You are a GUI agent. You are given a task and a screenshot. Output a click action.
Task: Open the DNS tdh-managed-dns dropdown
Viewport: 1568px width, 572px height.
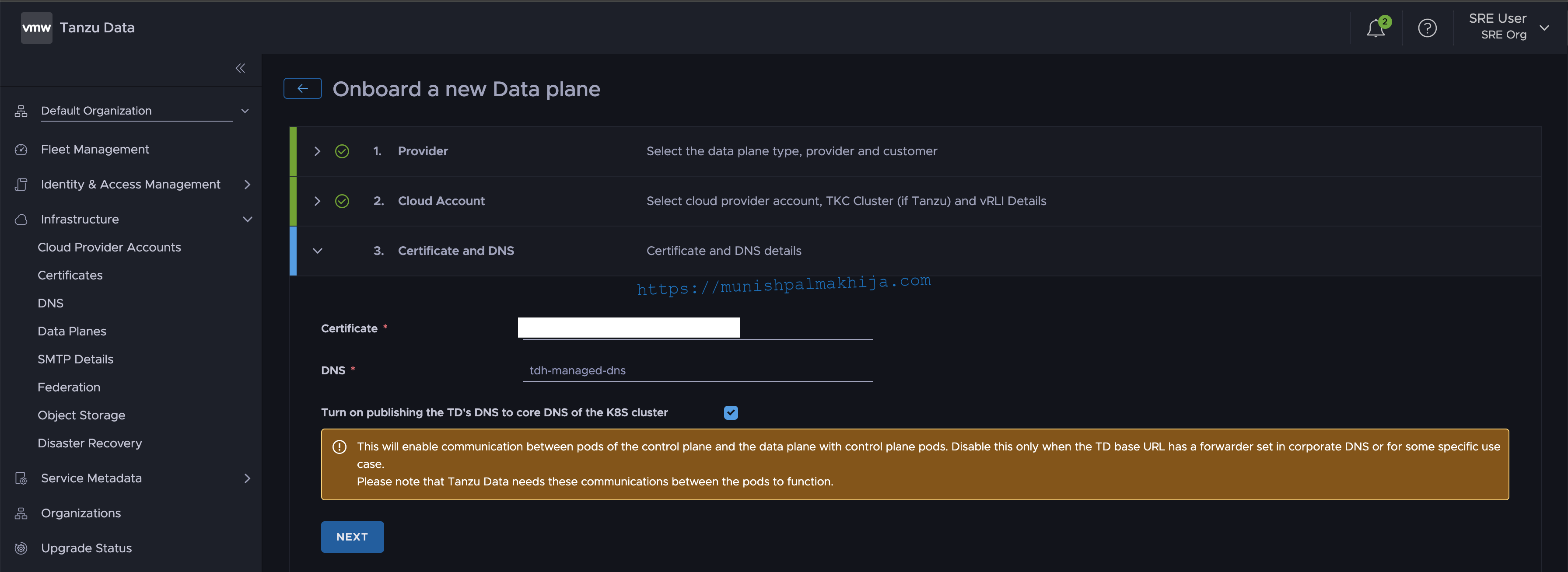click(697, 370)
